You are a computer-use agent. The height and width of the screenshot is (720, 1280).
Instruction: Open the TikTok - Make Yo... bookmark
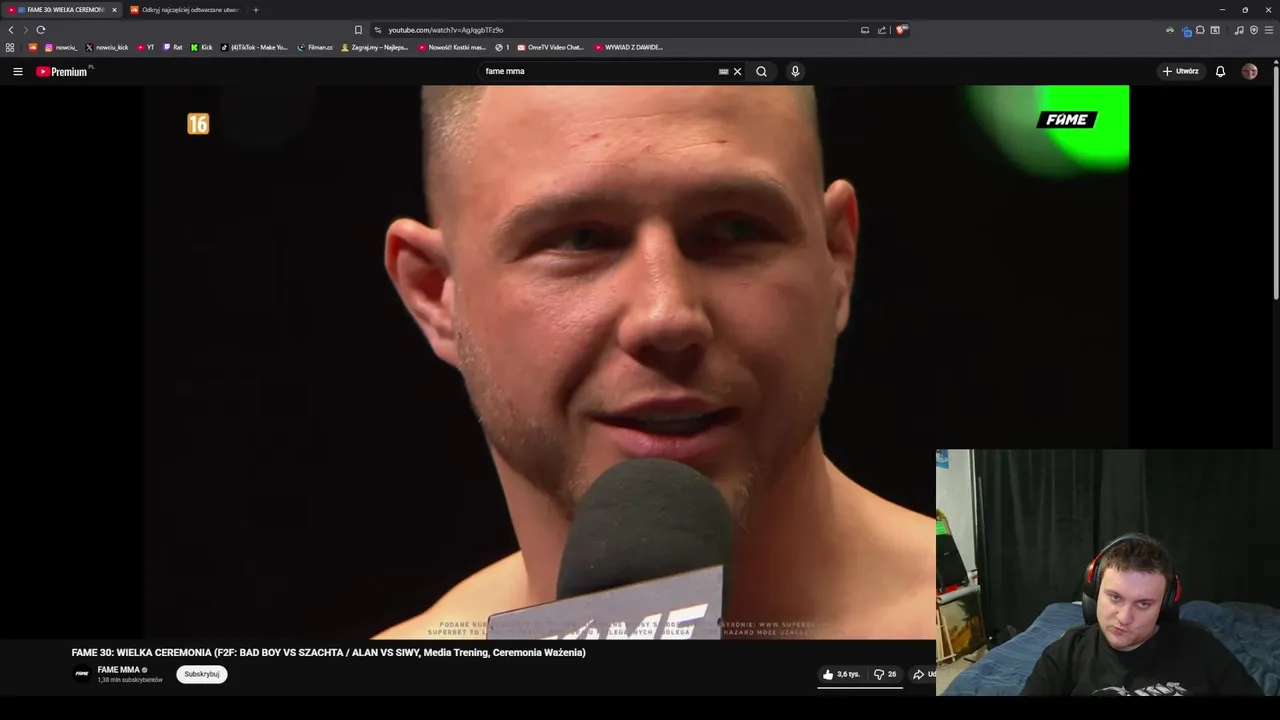(x=254, y=47)
